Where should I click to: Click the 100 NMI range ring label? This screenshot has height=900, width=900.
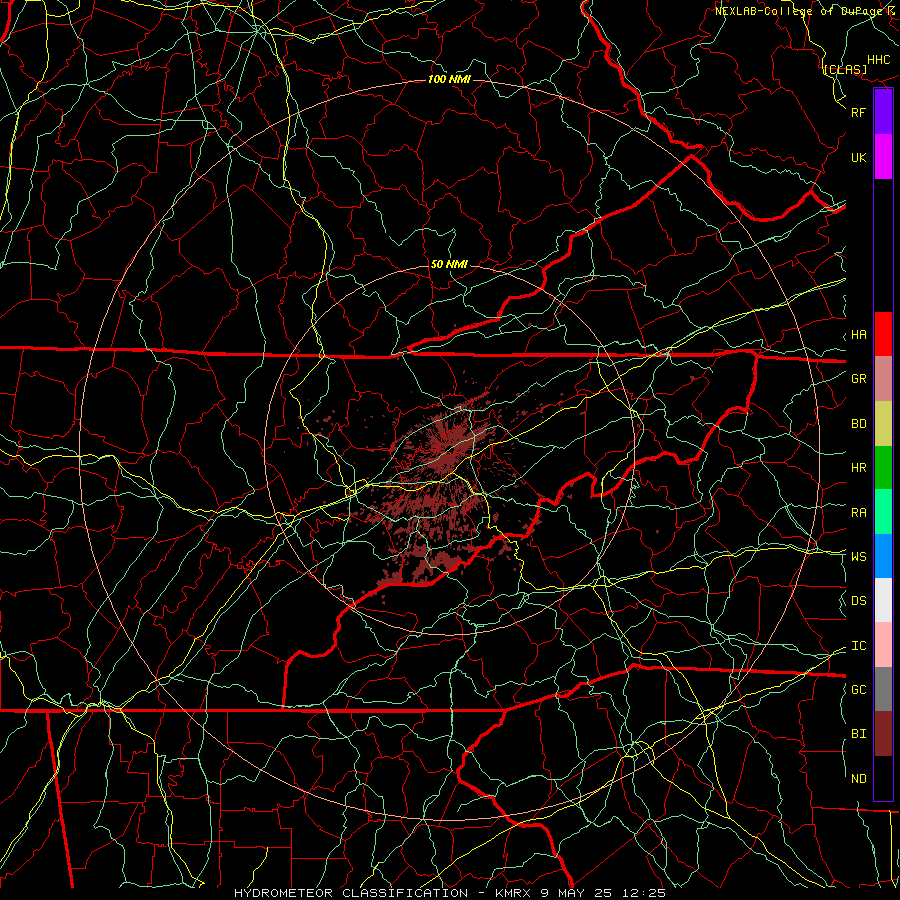tap(449, 79)
